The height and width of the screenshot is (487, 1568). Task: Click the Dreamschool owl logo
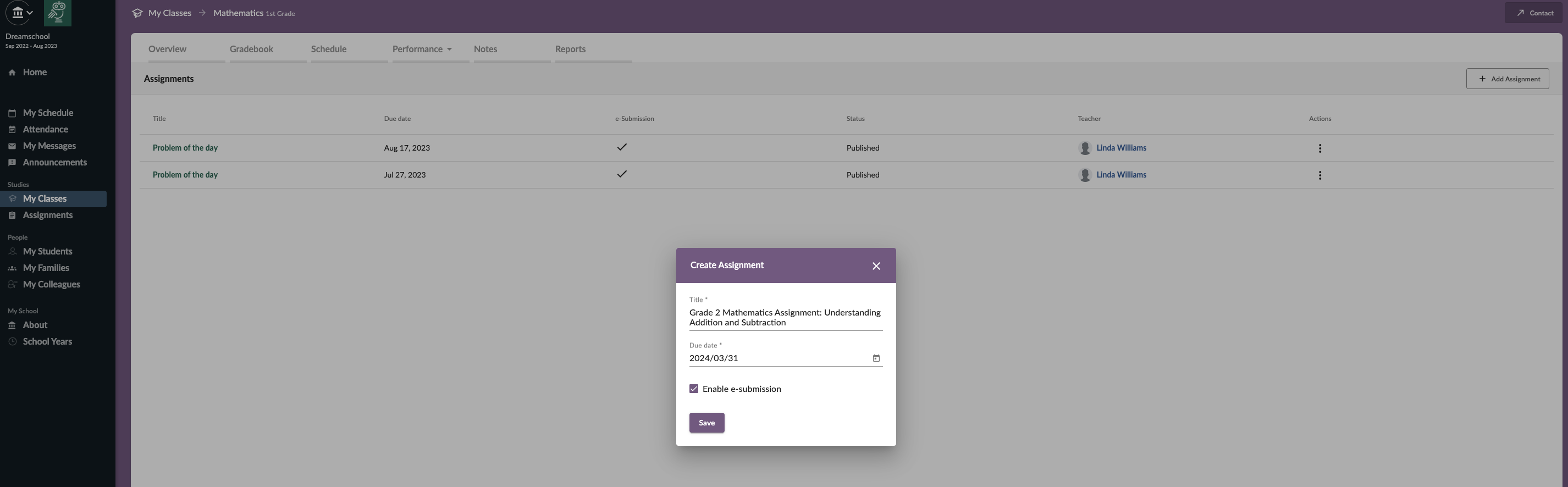(57, 12)
